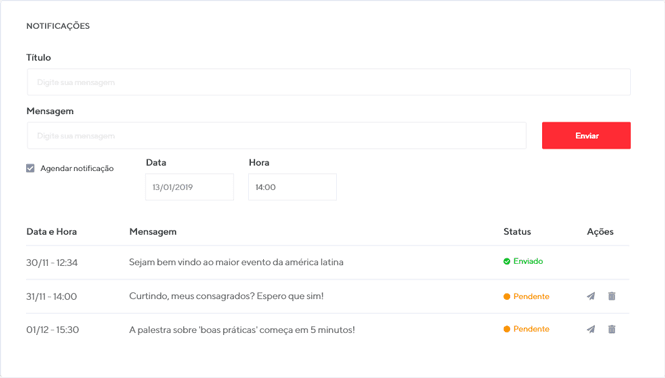Viewport: 665px width, 378px height.
Task: Delete the 01/12 - 15:30 notification
Action: click(x=612, y=329)
